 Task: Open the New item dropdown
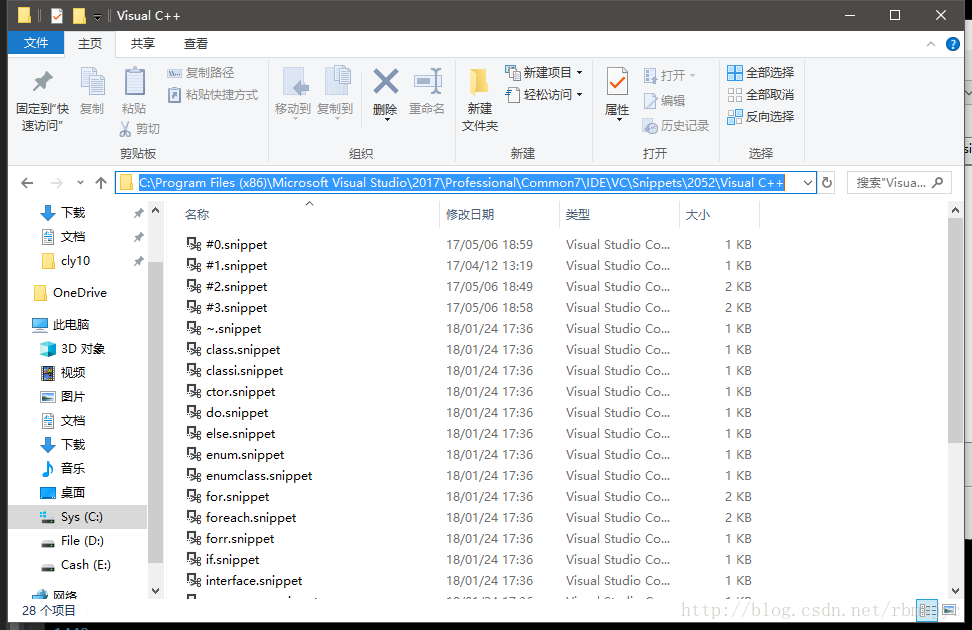pyautogui.click(x=544, y=73)
